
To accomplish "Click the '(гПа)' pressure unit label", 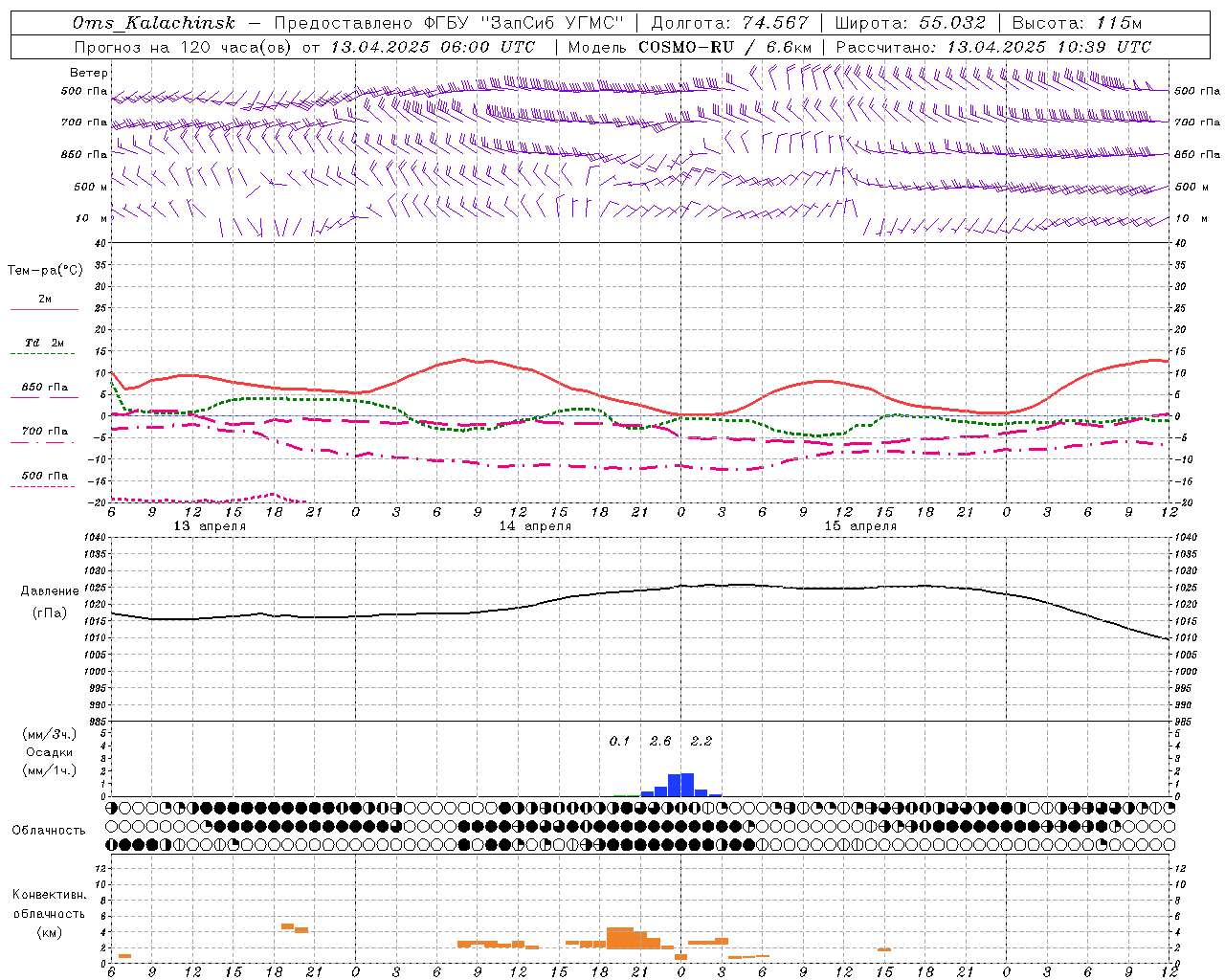I will [x=50, y=613].
